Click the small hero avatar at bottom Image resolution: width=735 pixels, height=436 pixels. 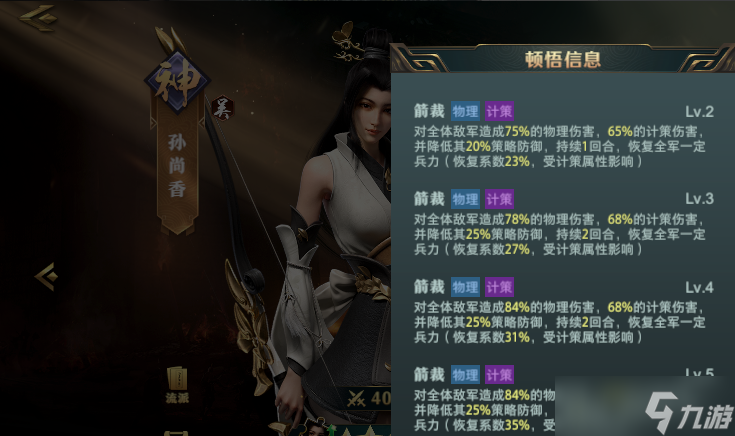(315, 428)
